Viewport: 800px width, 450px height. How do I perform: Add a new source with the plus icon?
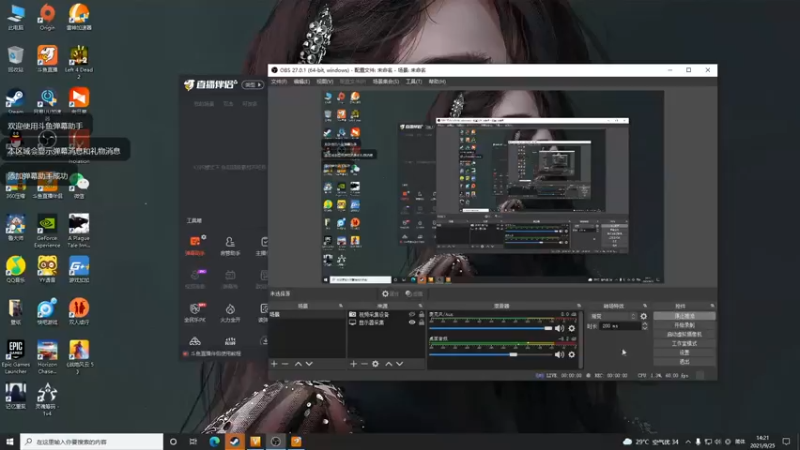[x=353, y=364]
